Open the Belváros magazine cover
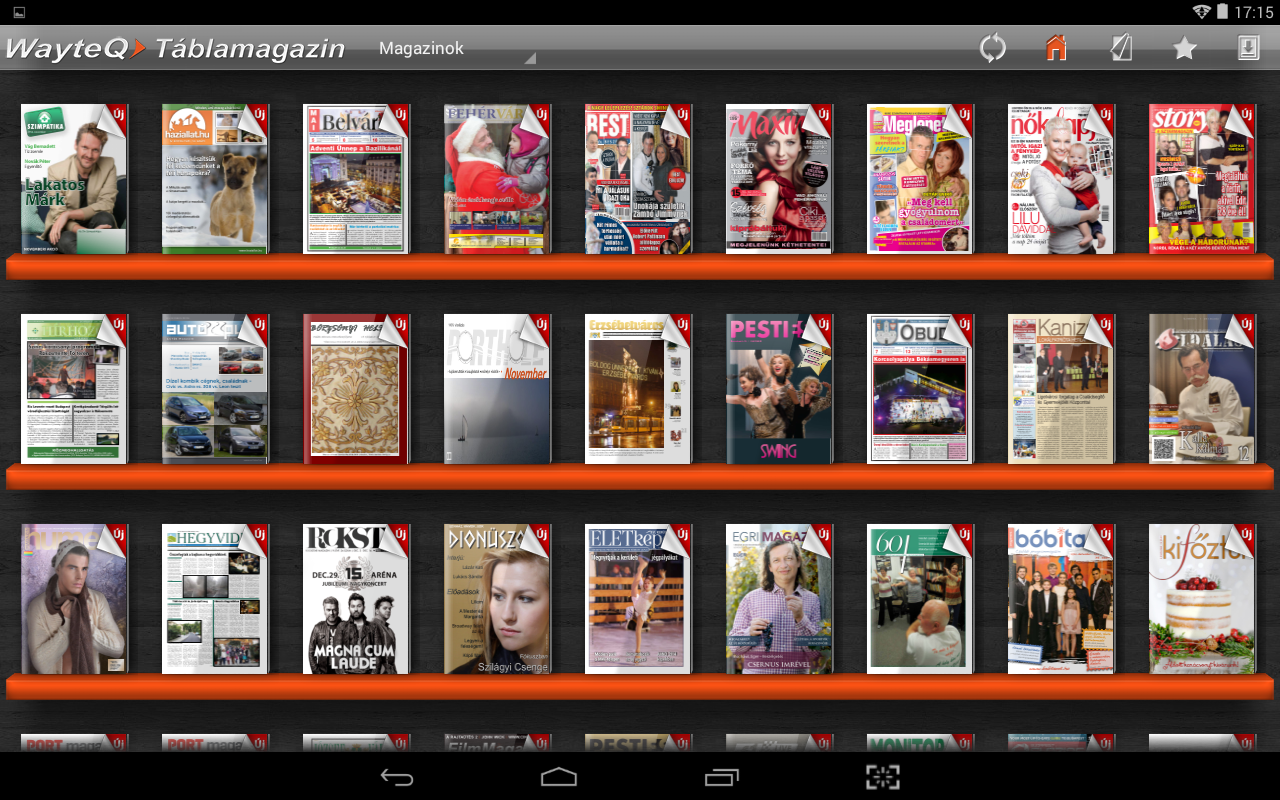Image resolution: width=1280 pixels, height=800 pixels. click(356, 179)
